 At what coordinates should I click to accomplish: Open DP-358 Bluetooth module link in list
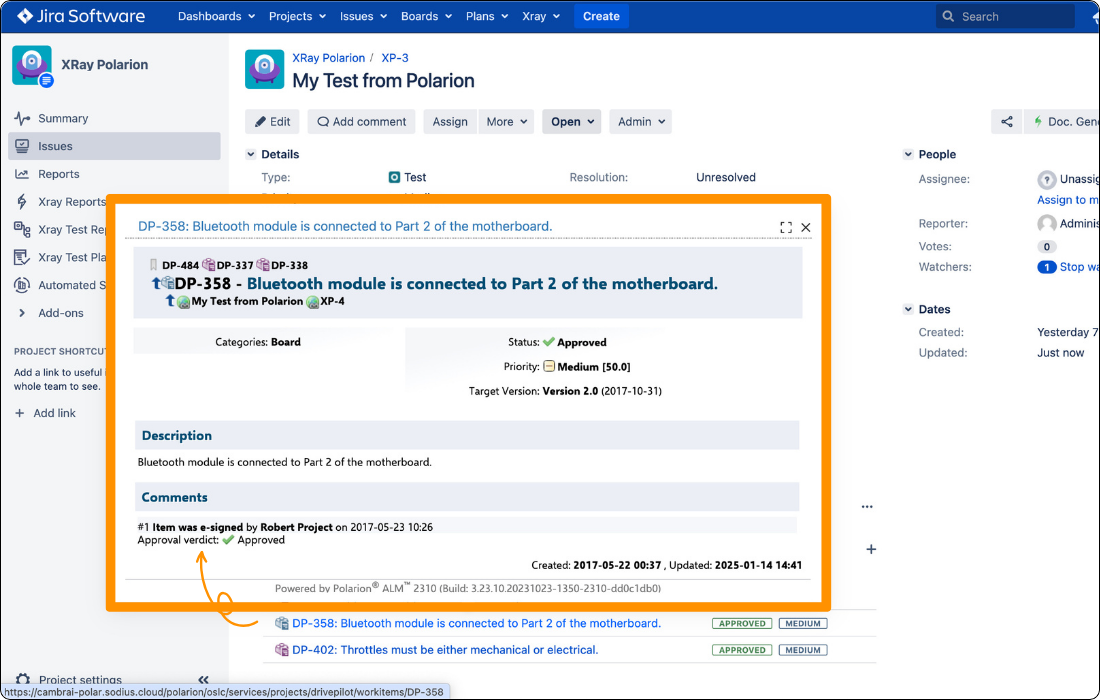tap(476, 624)
